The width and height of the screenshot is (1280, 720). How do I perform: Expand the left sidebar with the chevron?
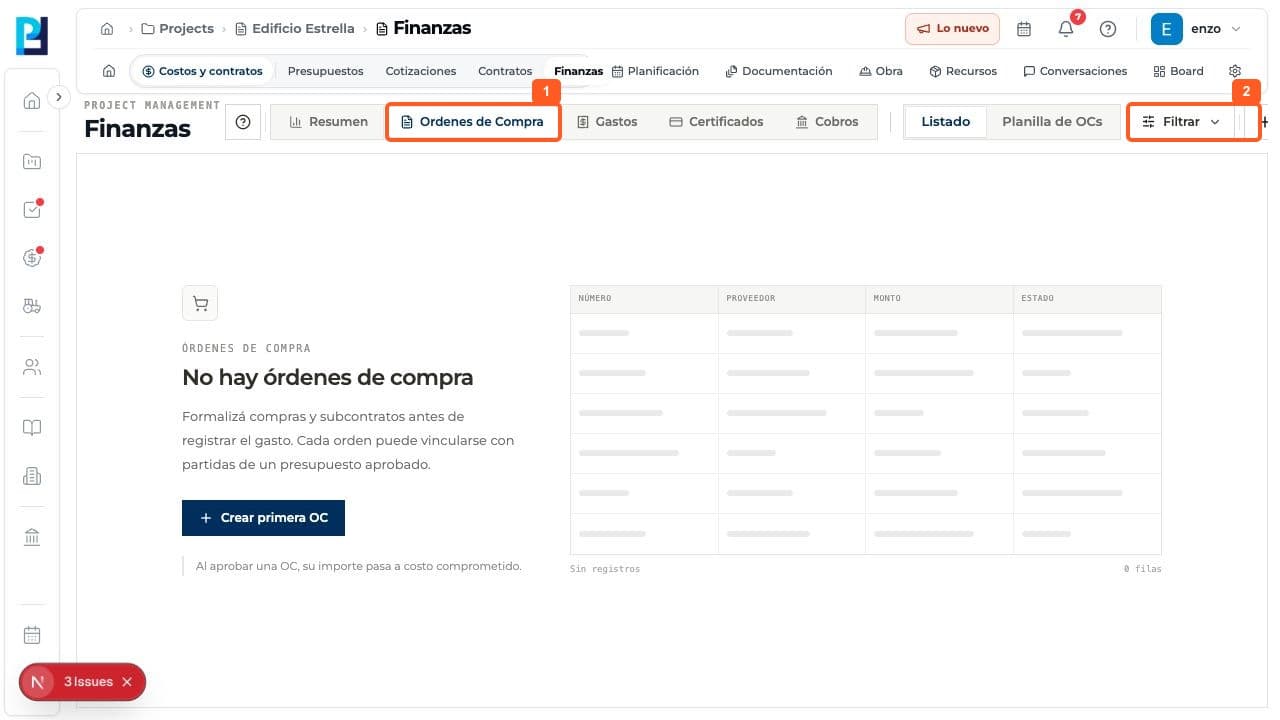click(59, 97)
